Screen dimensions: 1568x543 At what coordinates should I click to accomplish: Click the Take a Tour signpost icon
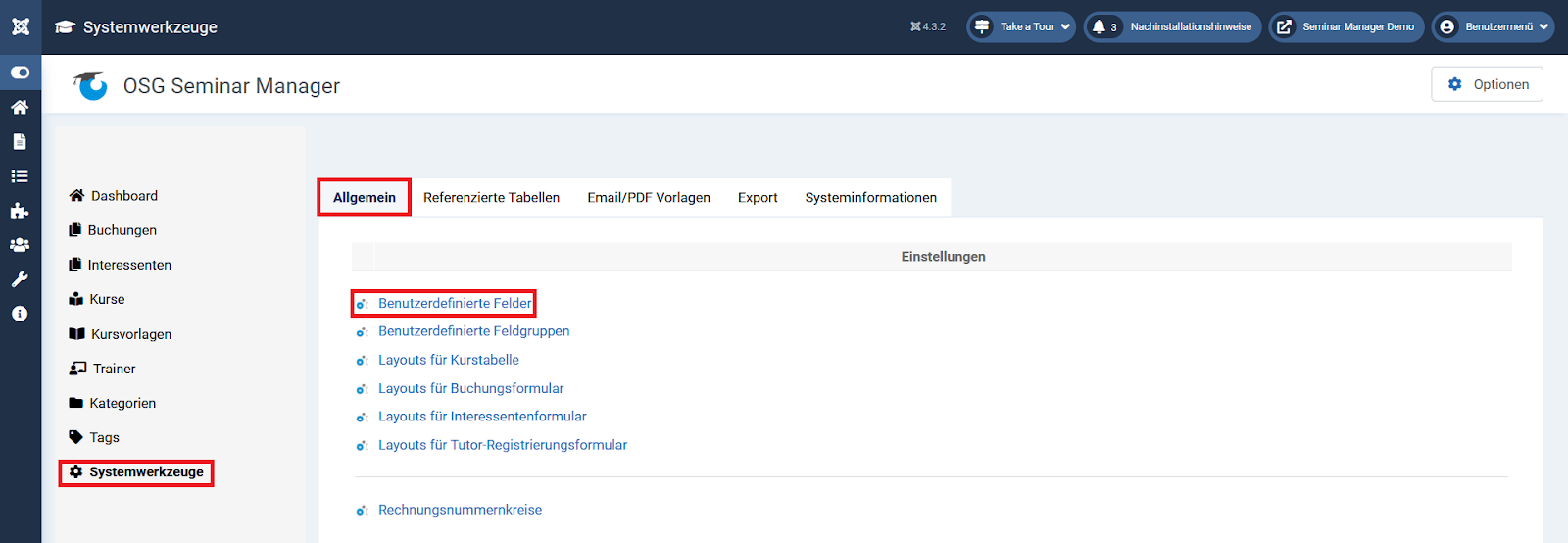pyautogui.click(x=982, y=26)
